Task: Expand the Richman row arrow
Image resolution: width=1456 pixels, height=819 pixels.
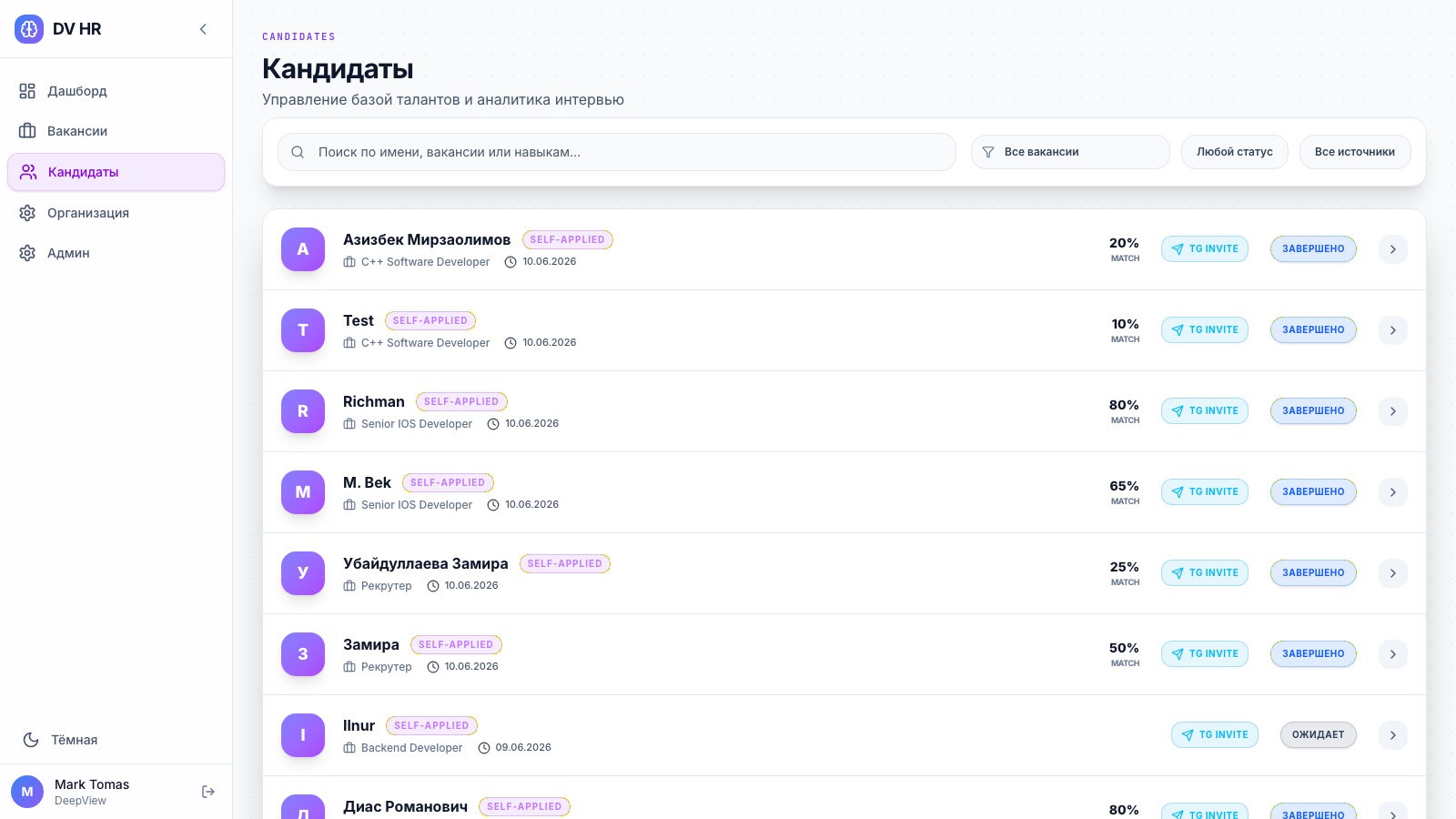Action: tap(1393, 411)
